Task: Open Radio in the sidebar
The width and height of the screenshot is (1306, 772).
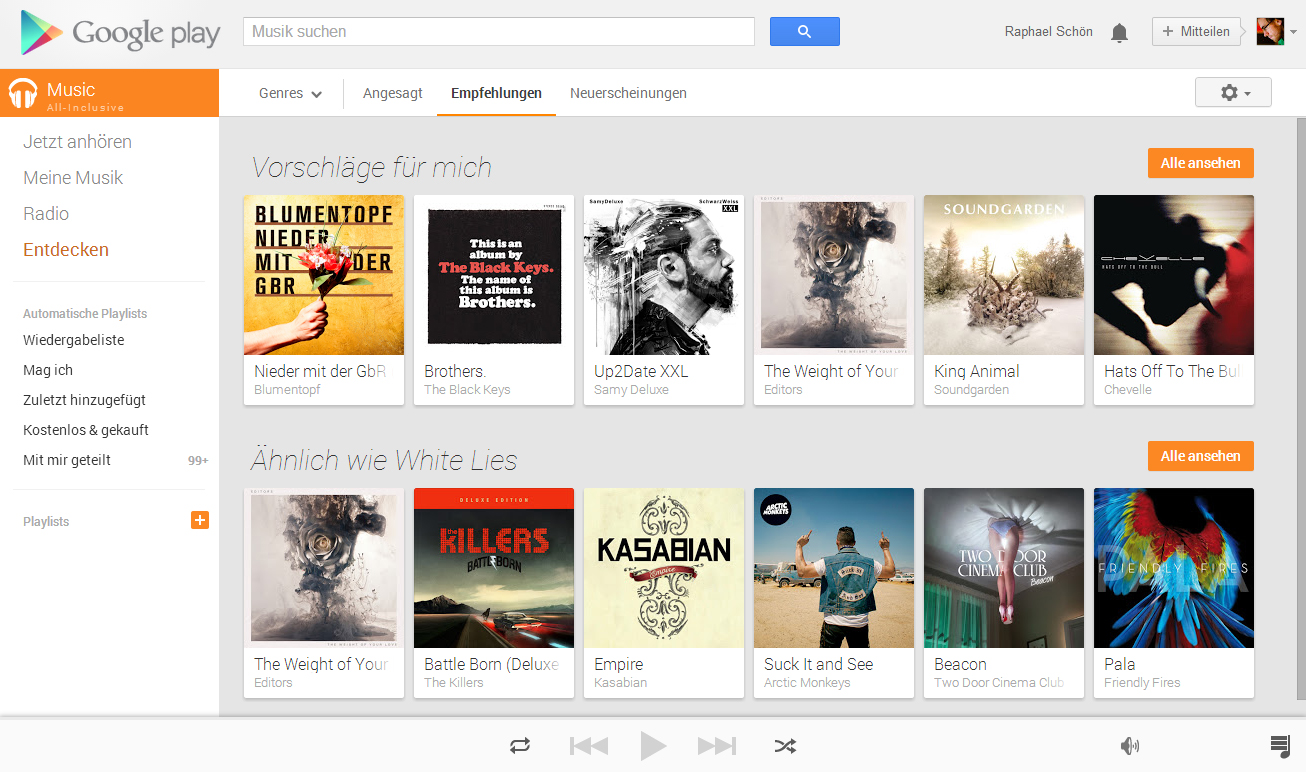Action: coord(46,214)
